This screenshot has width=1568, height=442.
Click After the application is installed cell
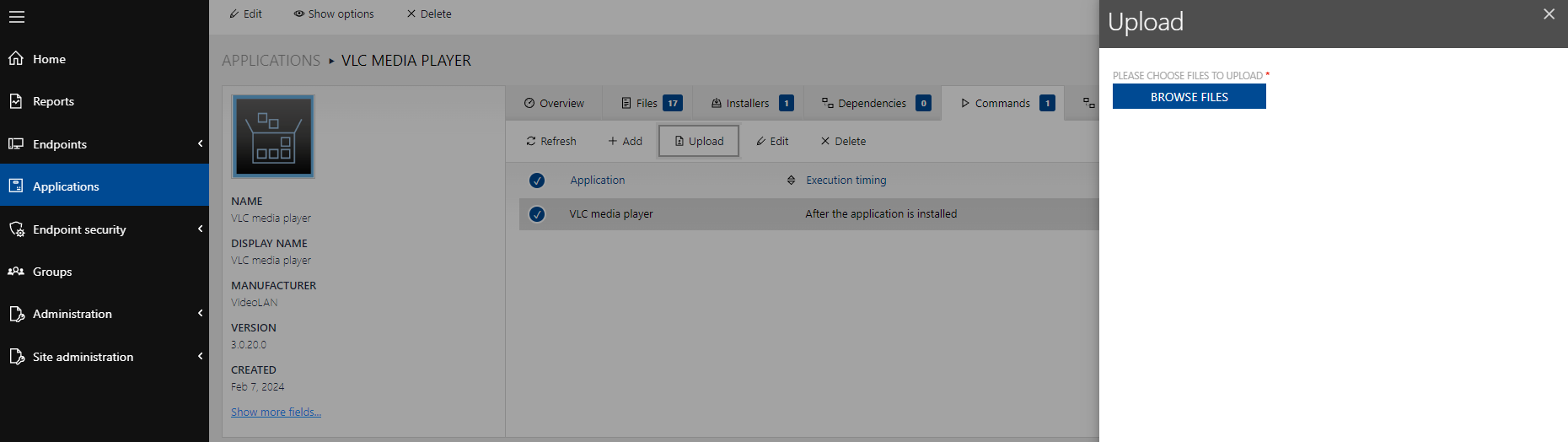[881, 214]
